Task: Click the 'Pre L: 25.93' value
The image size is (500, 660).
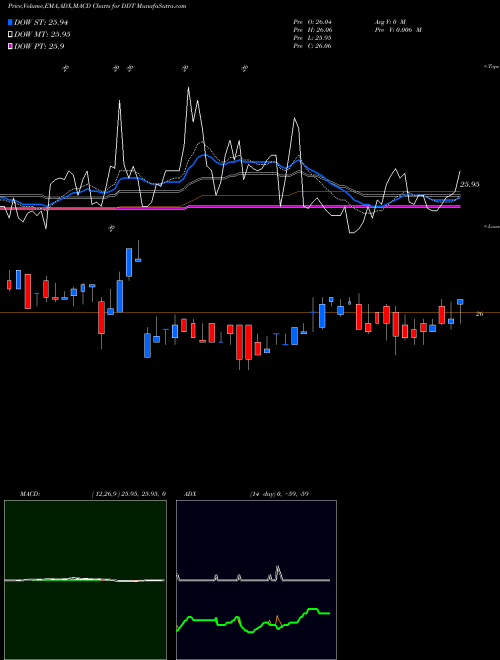Action: point(312,38)
